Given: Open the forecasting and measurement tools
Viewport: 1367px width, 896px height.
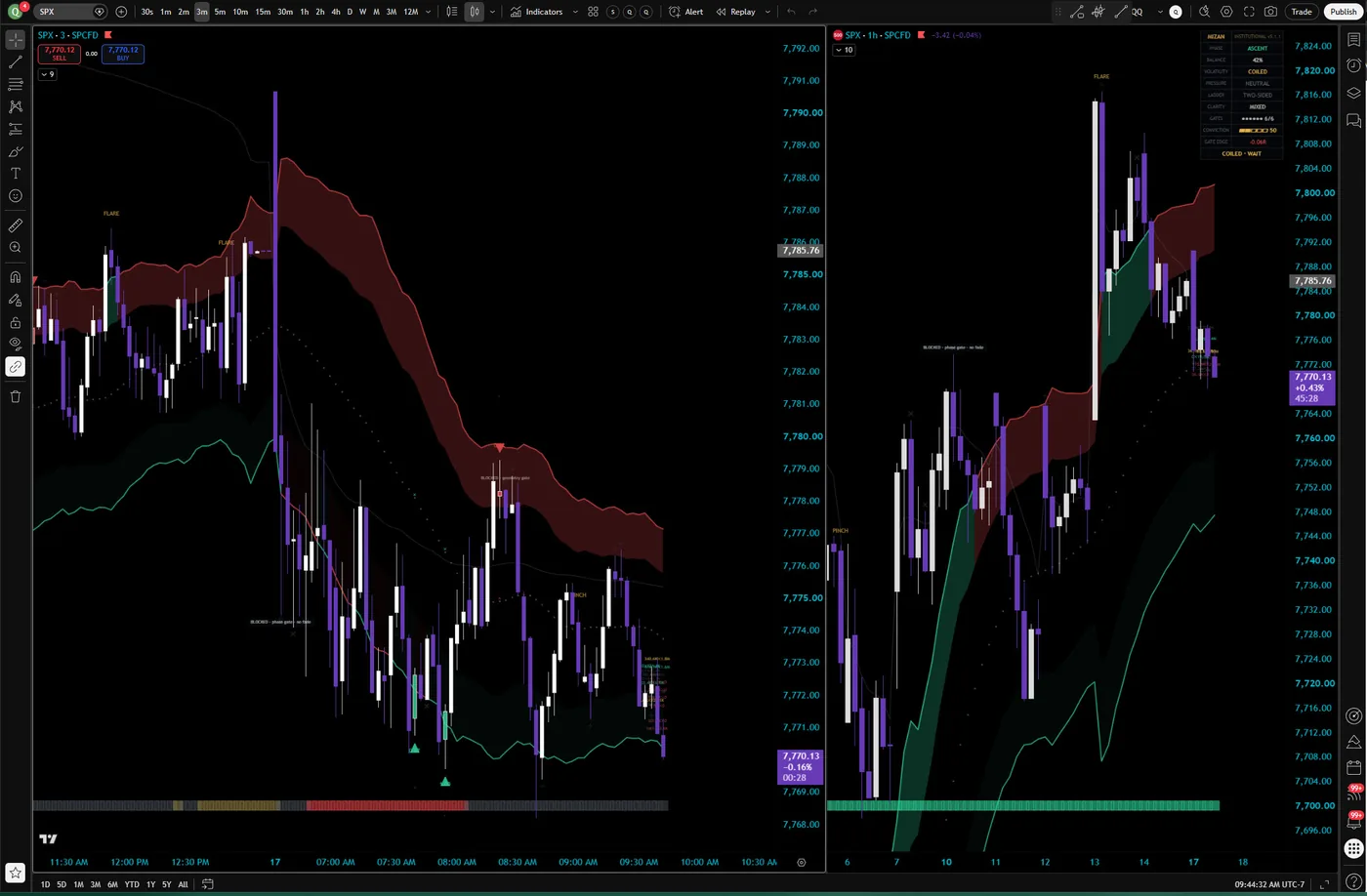Looking at the screenshot, I should pos(16,129).
